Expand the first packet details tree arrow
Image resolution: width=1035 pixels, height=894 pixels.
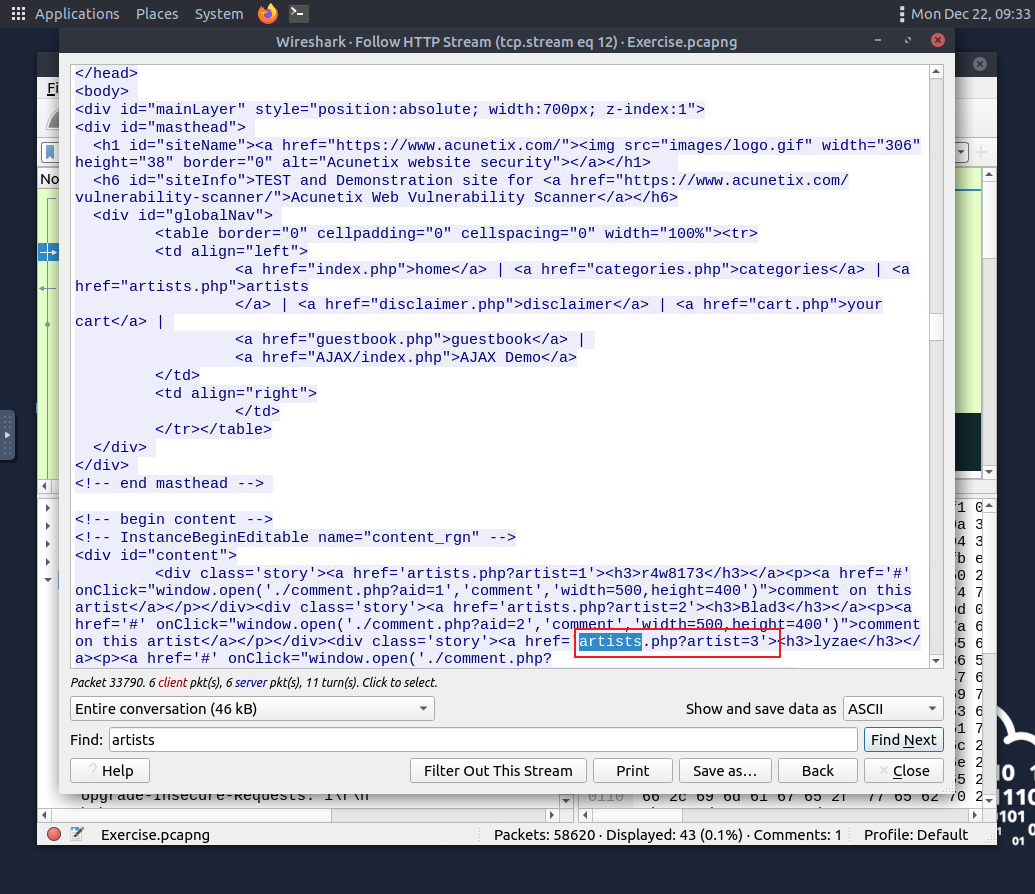[48, 508]
